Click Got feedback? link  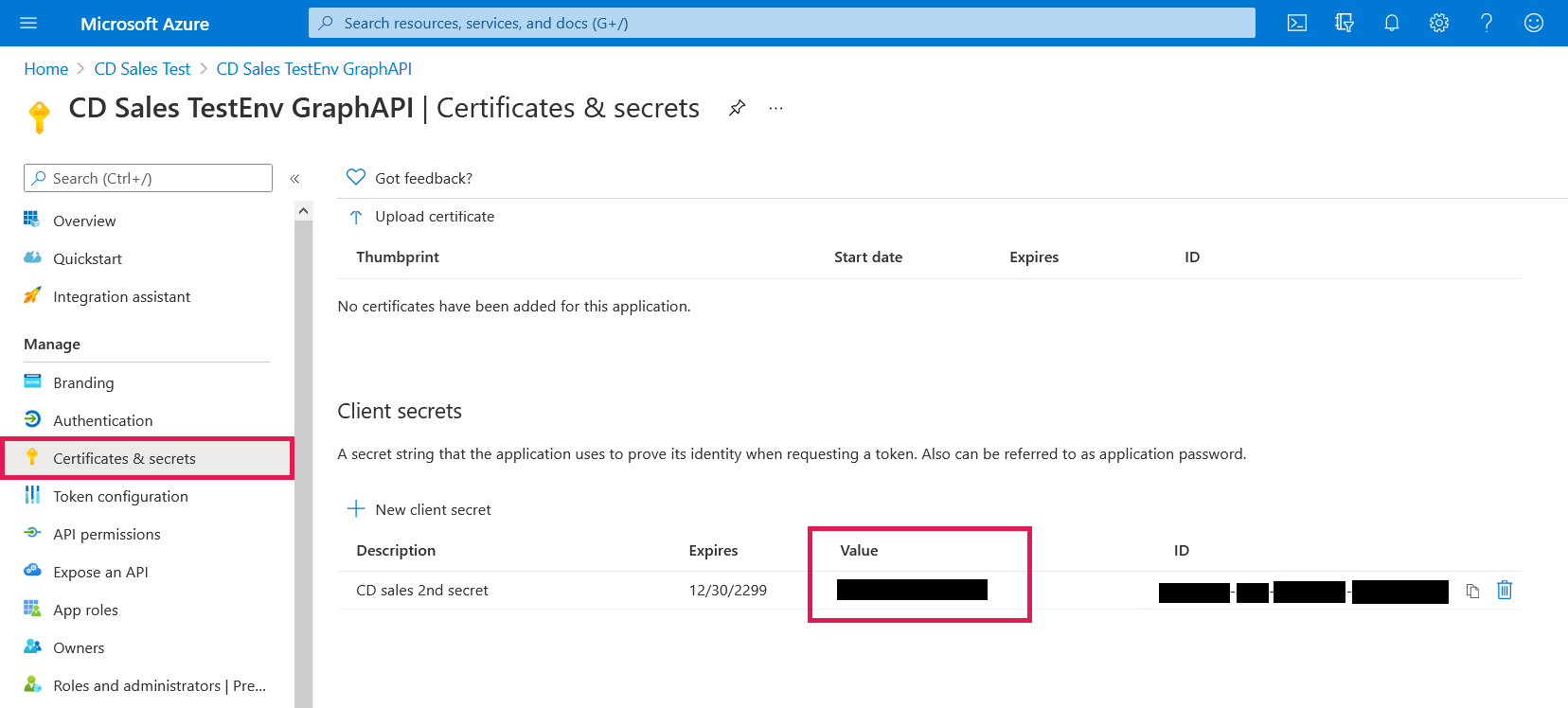click(x=423, y=178)
